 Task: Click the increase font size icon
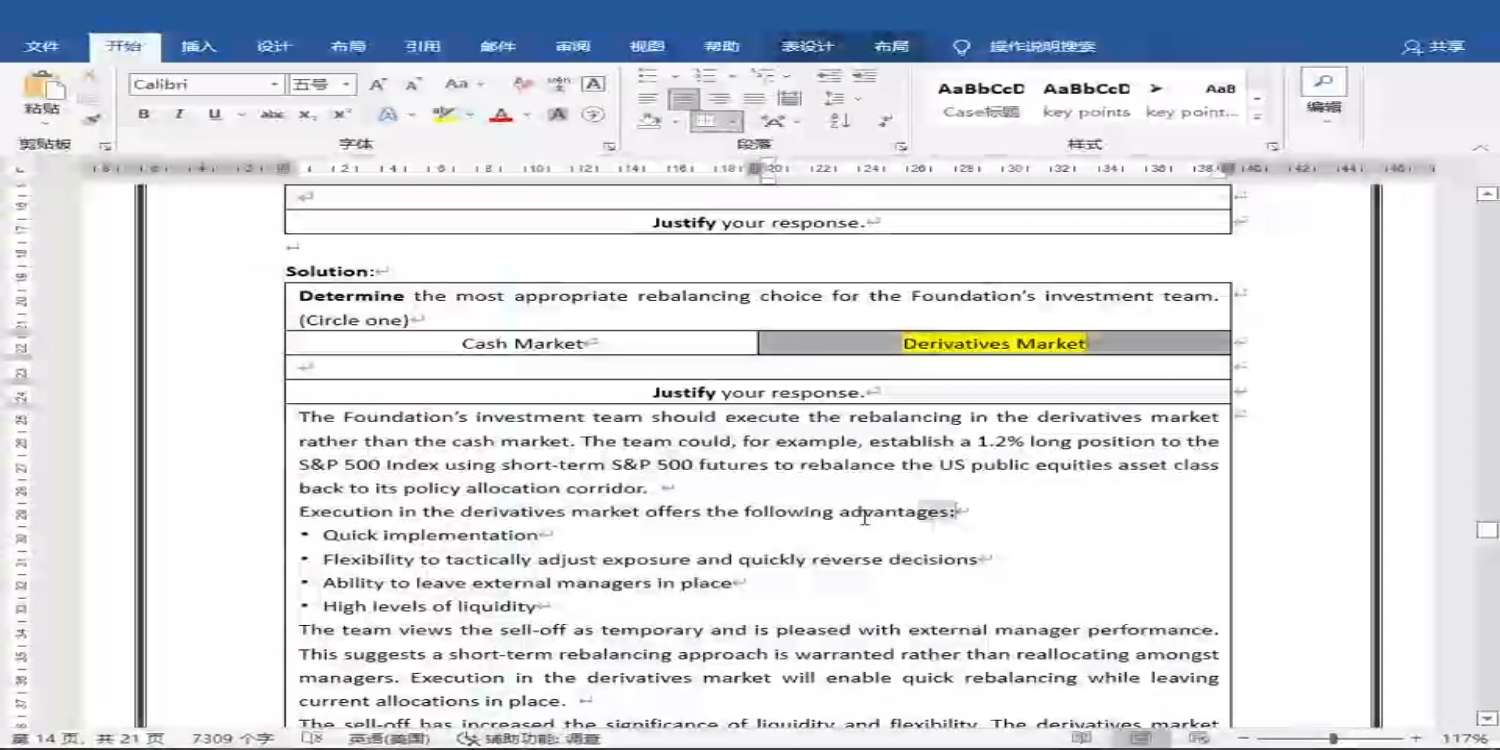click(378, 85)
